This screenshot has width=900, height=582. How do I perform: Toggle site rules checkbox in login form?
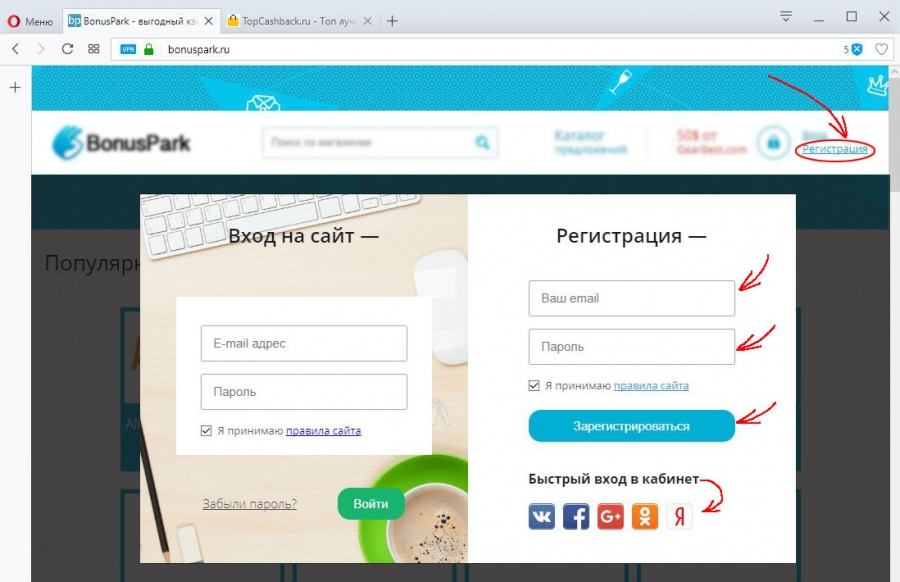(x=206, y=430)
